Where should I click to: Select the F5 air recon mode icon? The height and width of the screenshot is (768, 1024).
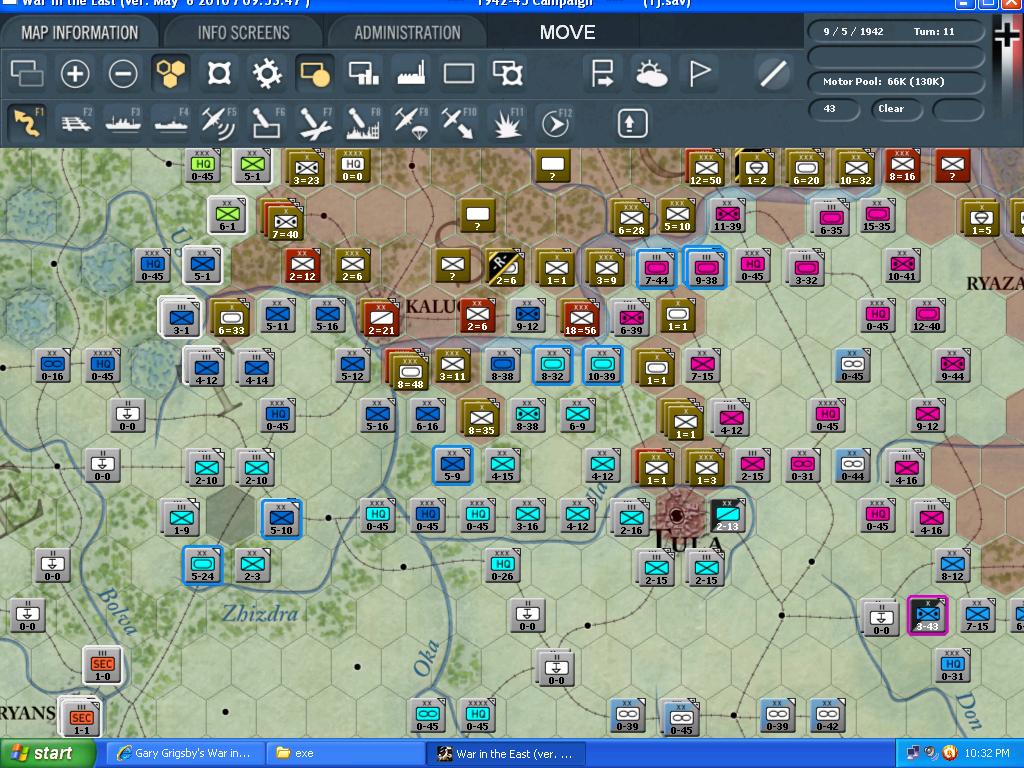click(x=219, y=123)
